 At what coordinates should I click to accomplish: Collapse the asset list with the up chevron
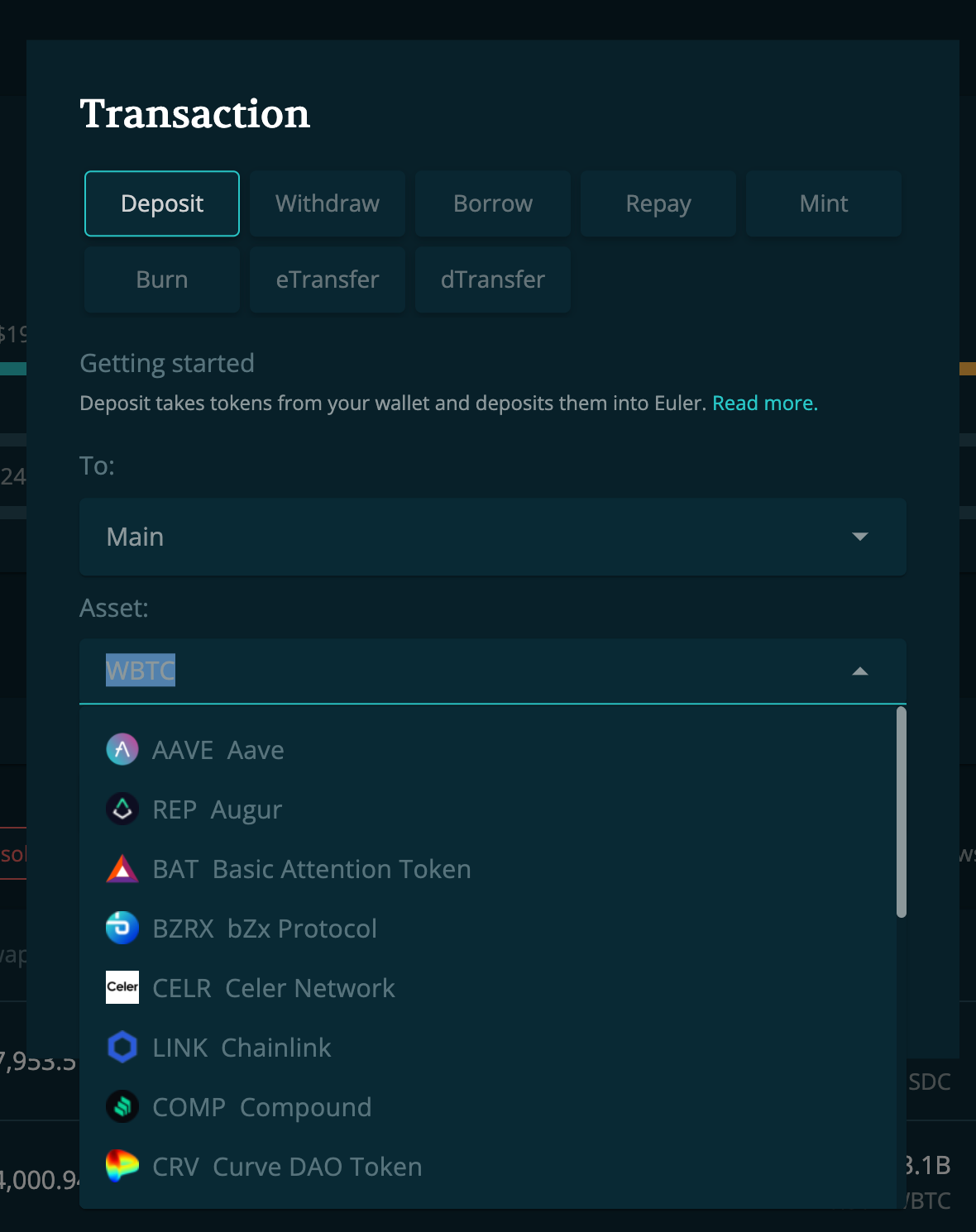pyautogui.click(x=860, y=671)
